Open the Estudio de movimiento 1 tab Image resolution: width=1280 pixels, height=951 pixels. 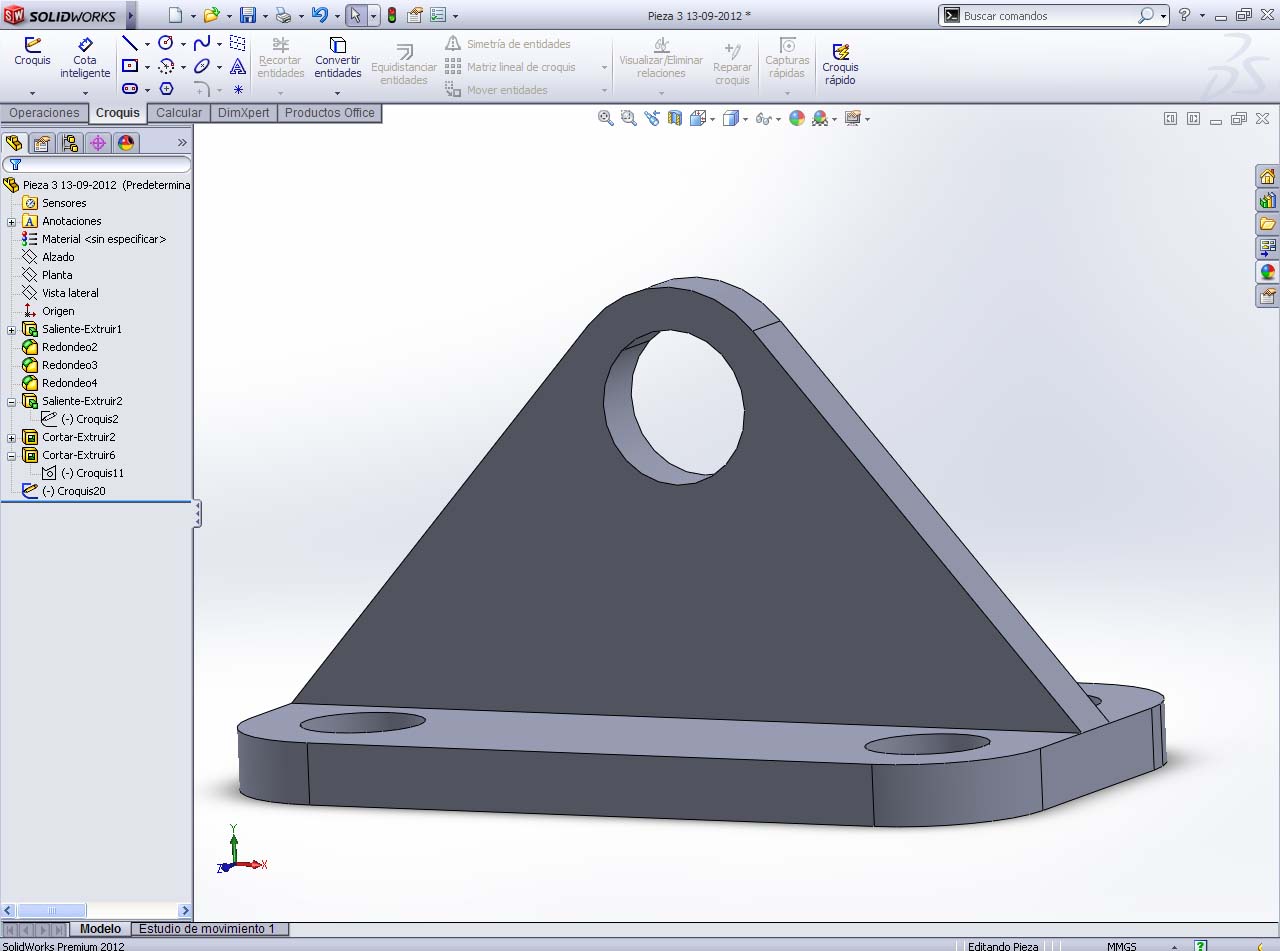coord(207,929)
